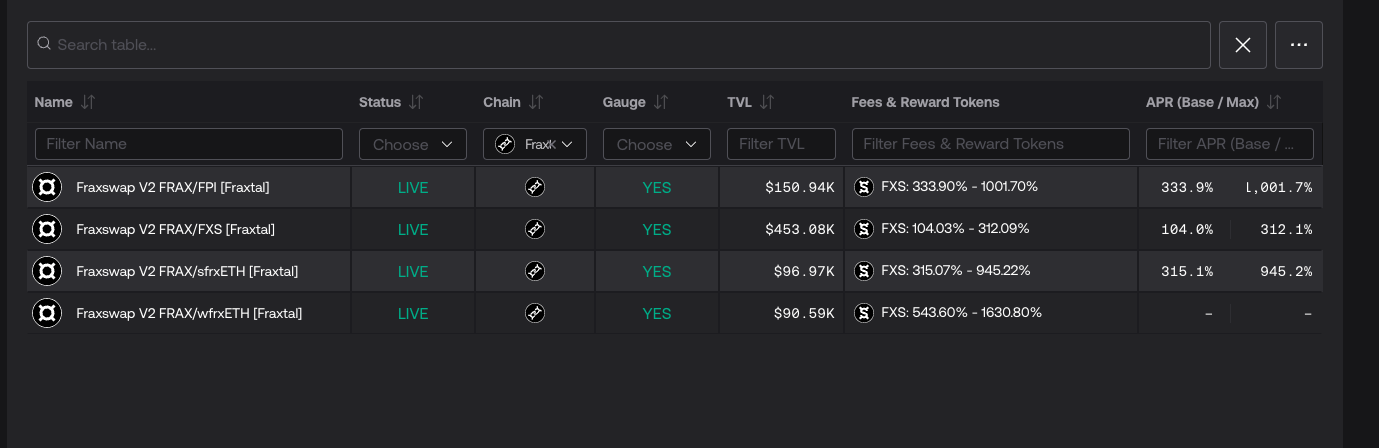Click Fraxtal chain icon in FRAX/wfrxETH row
This screenshot has height=448, width=1379.
click(x=535, y=313)
